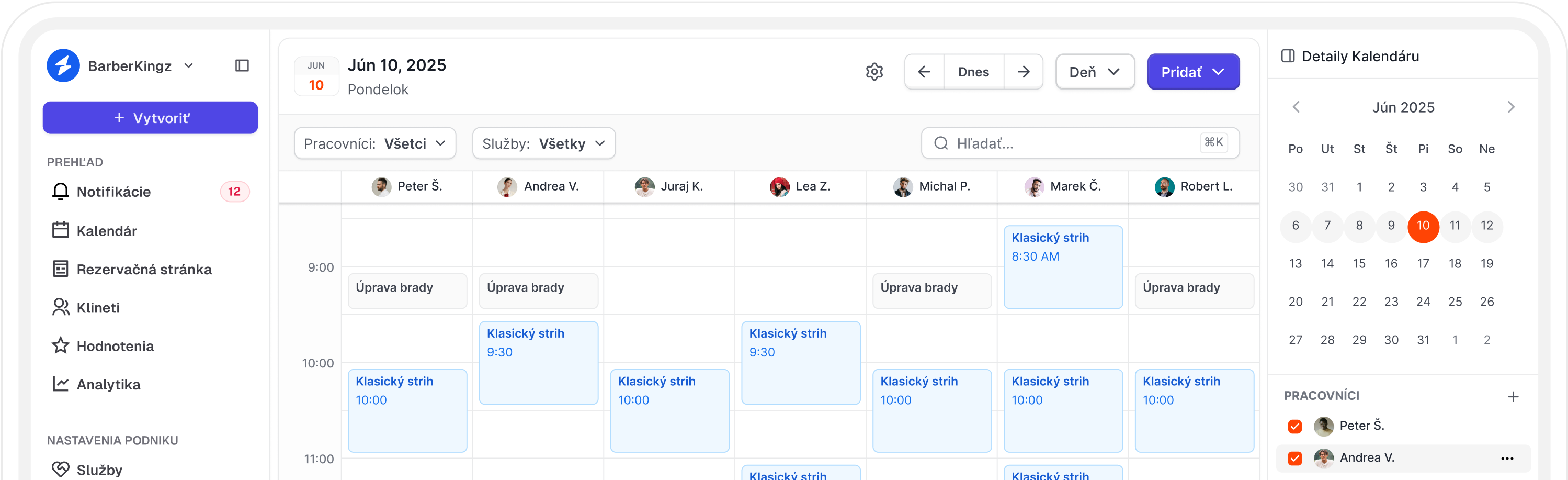The image size is (1568, 480).
Task: Open Analytika in the sidebar
Action: [108, 385]
